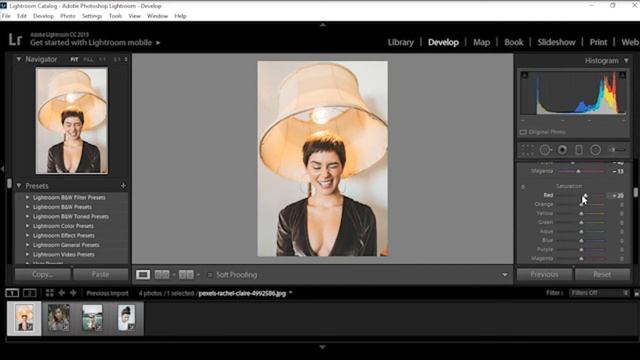Click the plus icon to create new preset
Viewport: 640px width, 360px height.
pos(123,186)
